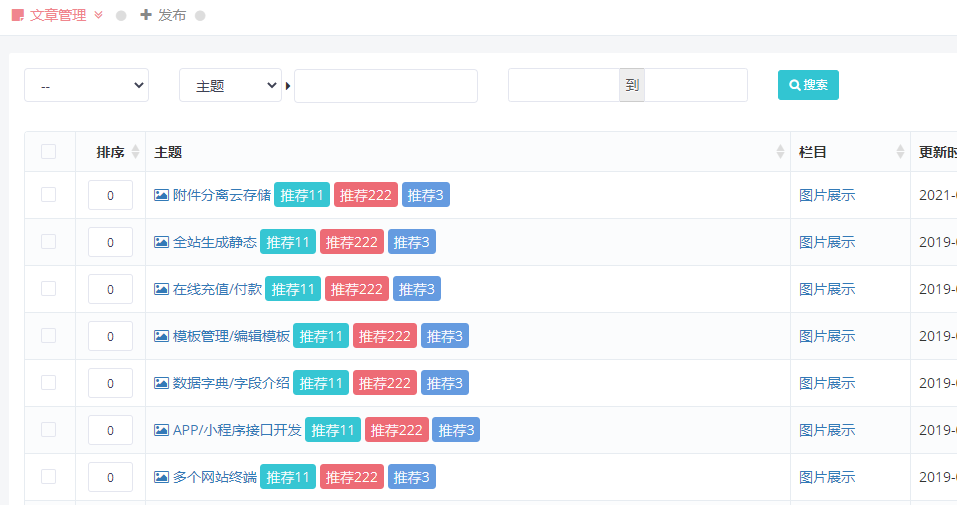Click image icon beside 在线充值/付款
Image resolution: width=957 pixels, height=505 pixels.
point(161,289)
